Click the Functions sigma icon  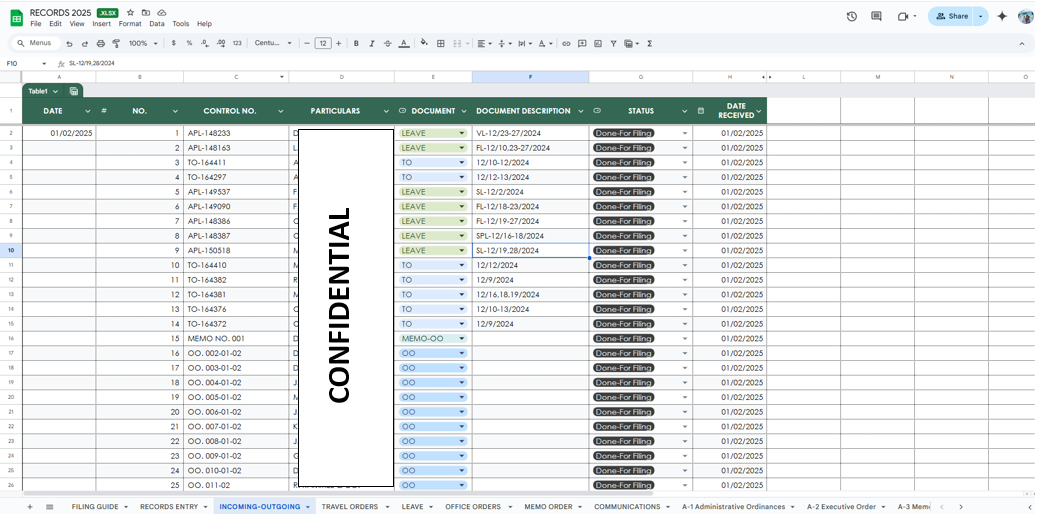pyautogui.click(x=650, y=44)
